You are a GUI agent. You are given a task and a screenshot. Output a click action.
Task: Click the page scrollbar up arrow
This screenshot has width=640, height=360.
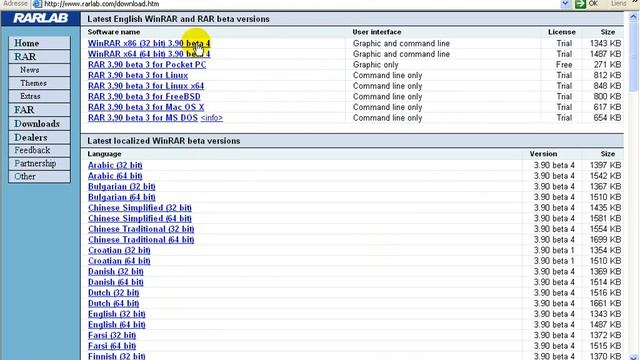pos(633,17)
